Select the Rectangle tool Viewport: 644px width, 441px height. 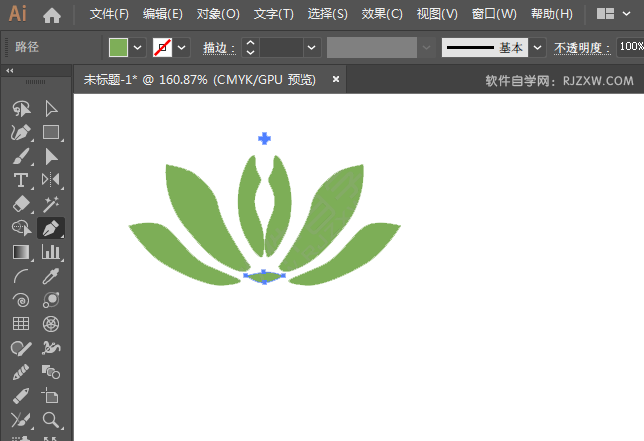(x=51, y=132)
